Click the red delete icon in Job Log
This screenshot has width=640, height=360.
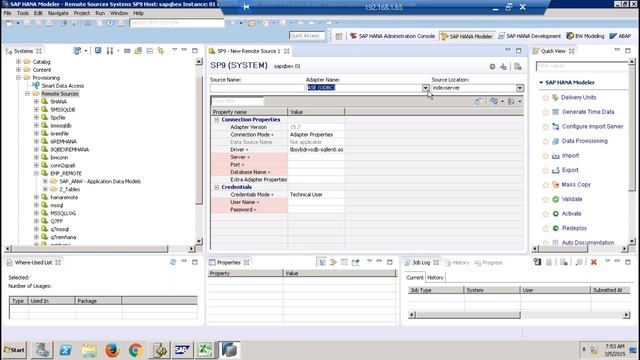pos(594,262)
